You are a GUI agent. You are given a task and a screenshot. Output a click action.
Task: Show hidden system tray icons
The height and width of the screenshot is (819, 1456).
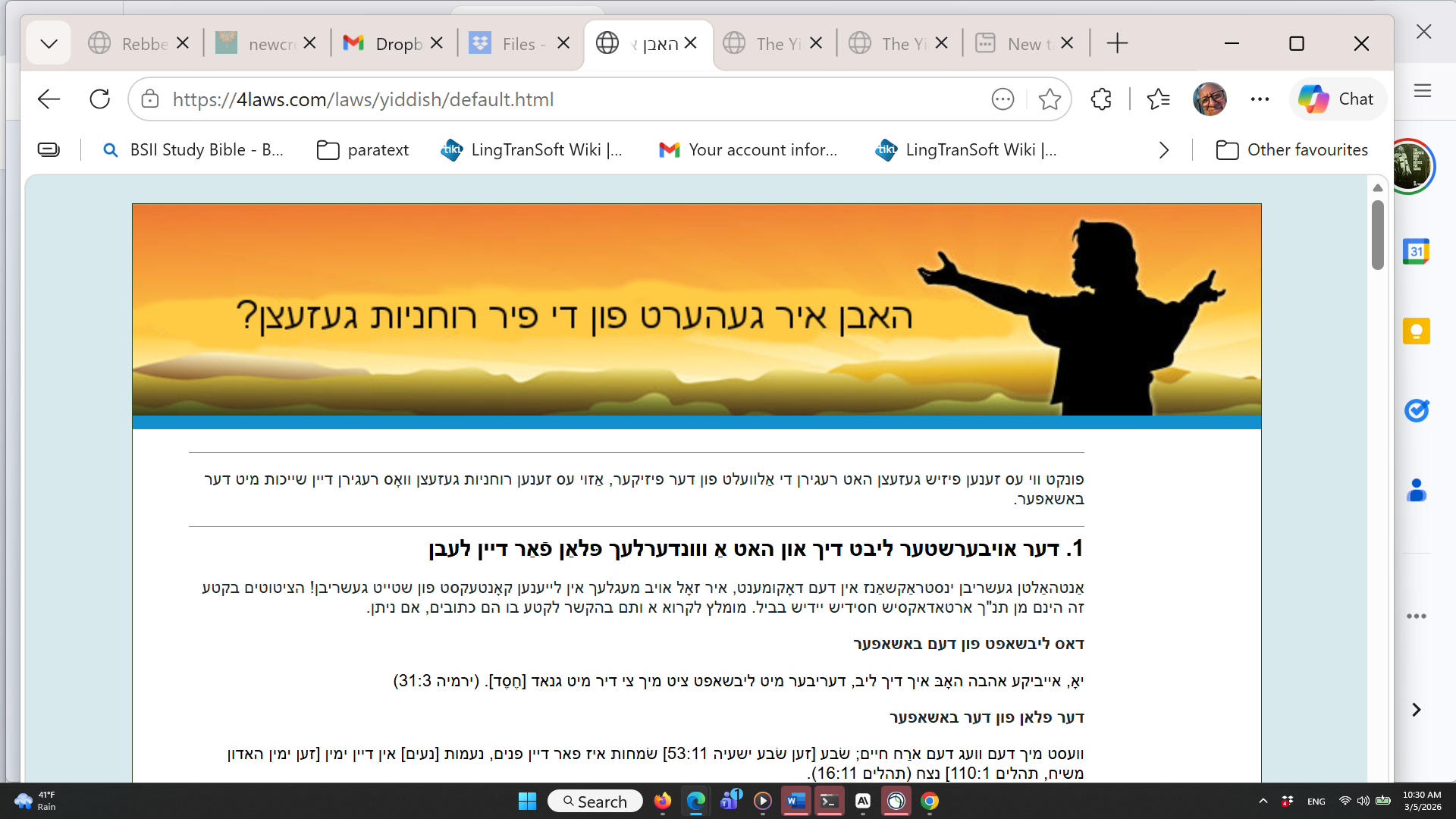click(1263, 801)
